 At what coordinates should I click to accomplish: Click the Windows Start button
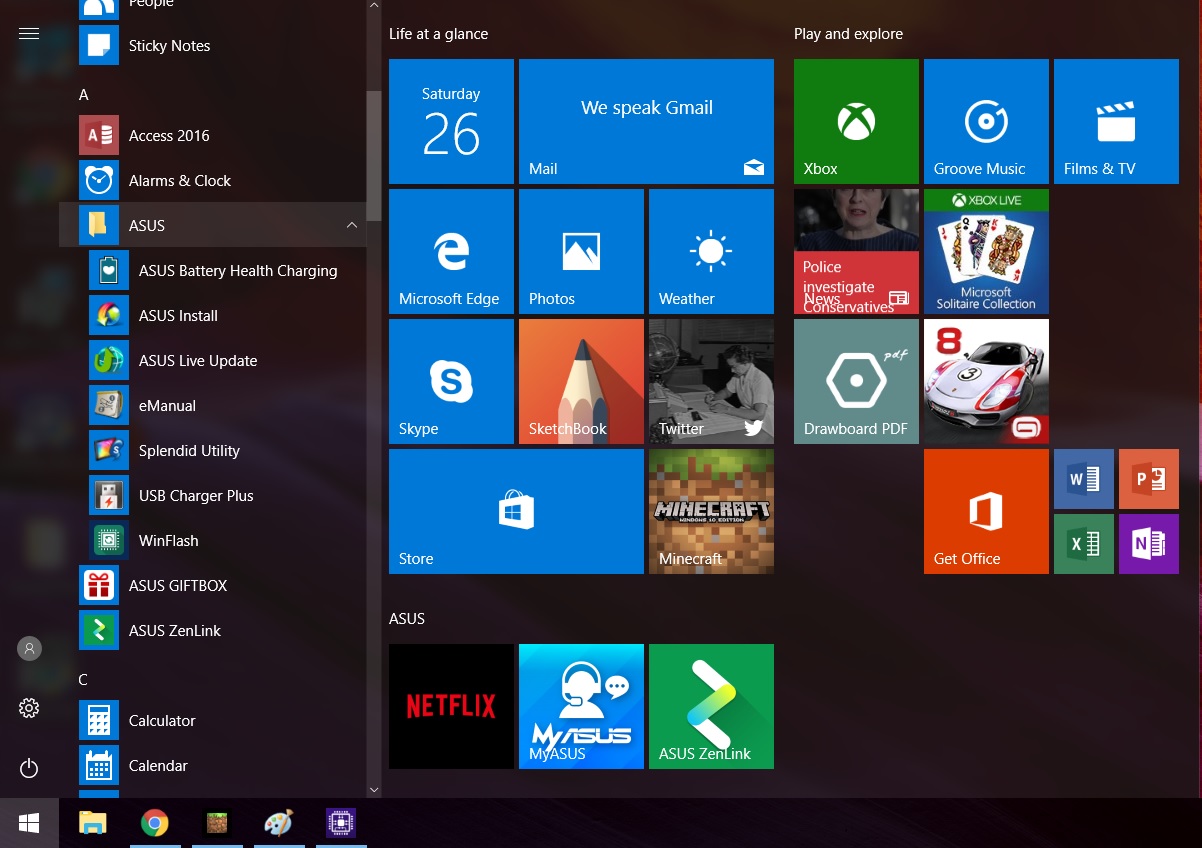coord(29,823)
